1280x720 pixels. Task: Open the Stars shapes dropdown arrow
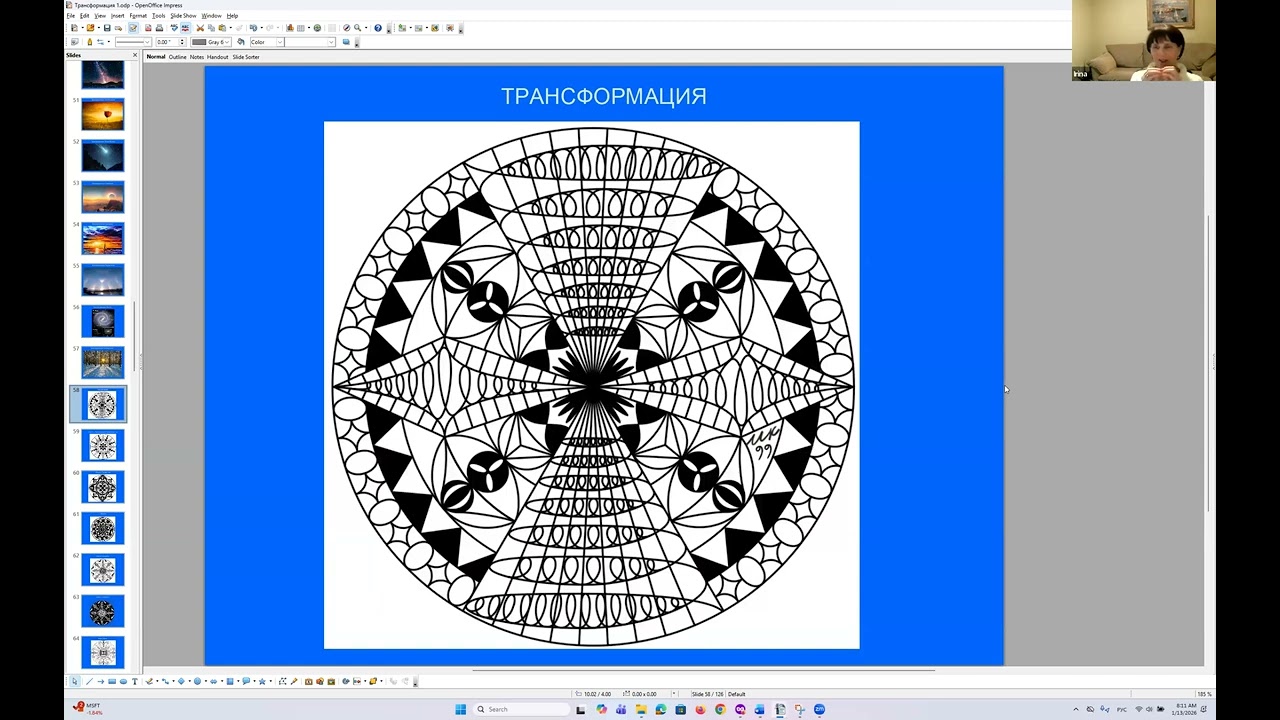(270, 681)
